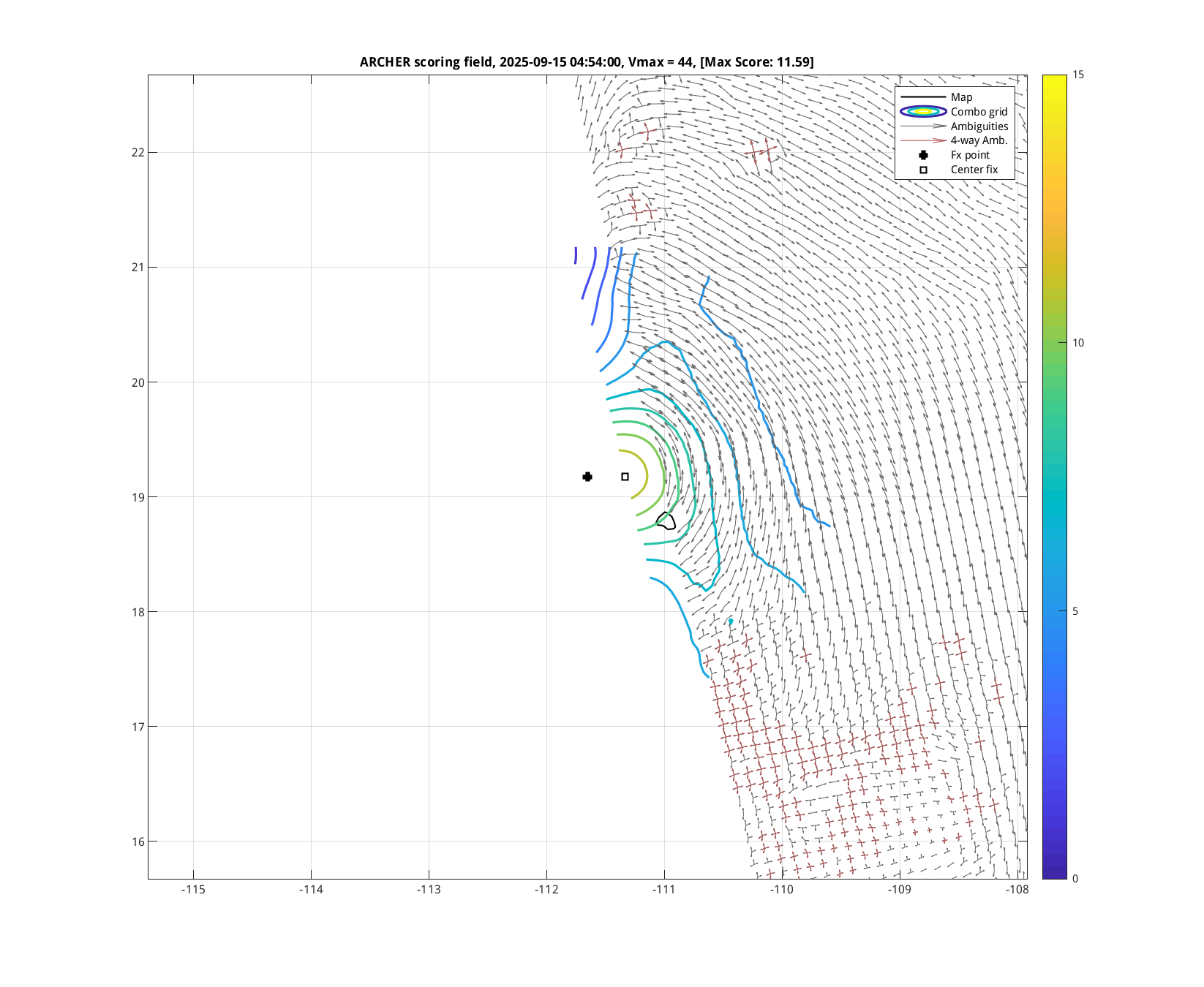Click the yellow top of the colorbar

(1054, 79)
